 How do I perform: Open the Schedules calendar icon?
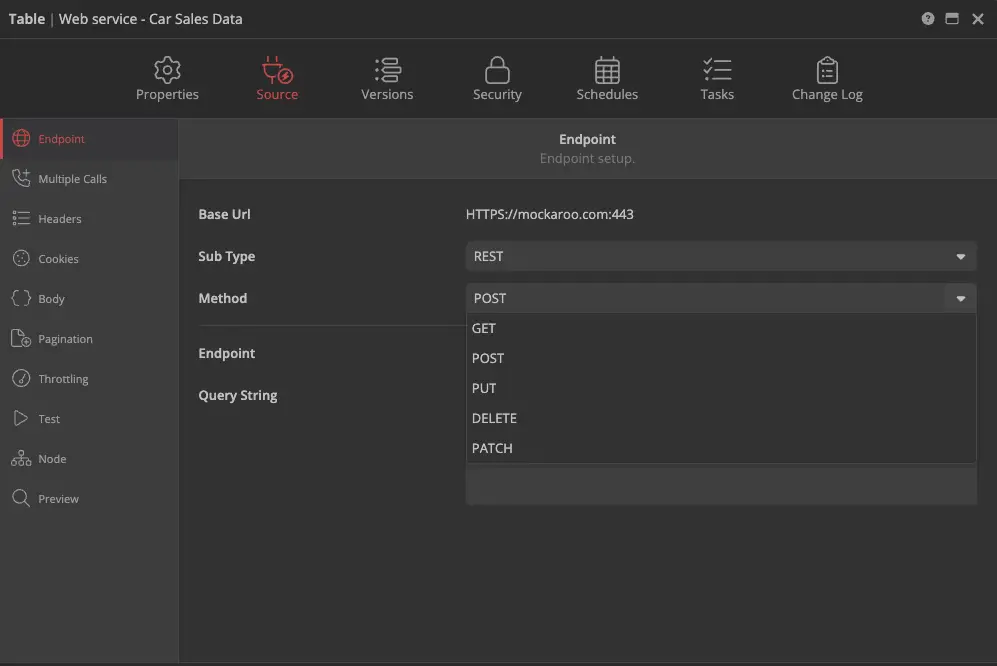(x=607, y=70)
